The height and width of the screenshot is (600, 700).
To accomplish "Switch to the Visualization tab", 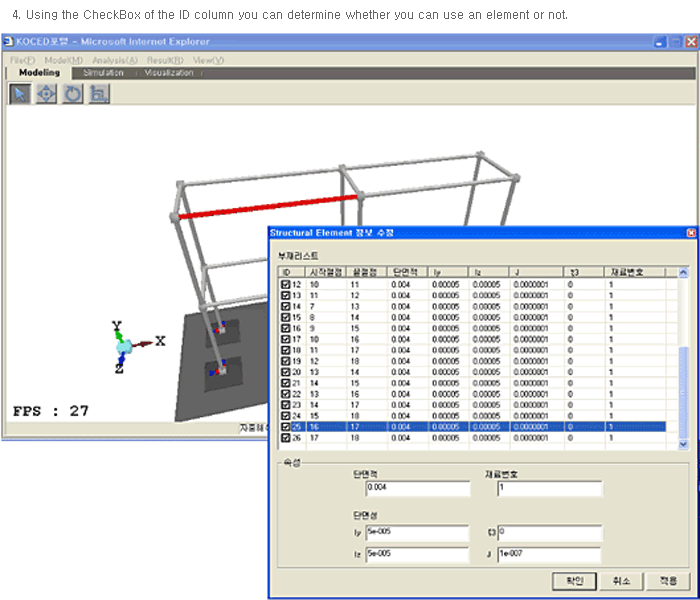I will [x=168, y=73].
